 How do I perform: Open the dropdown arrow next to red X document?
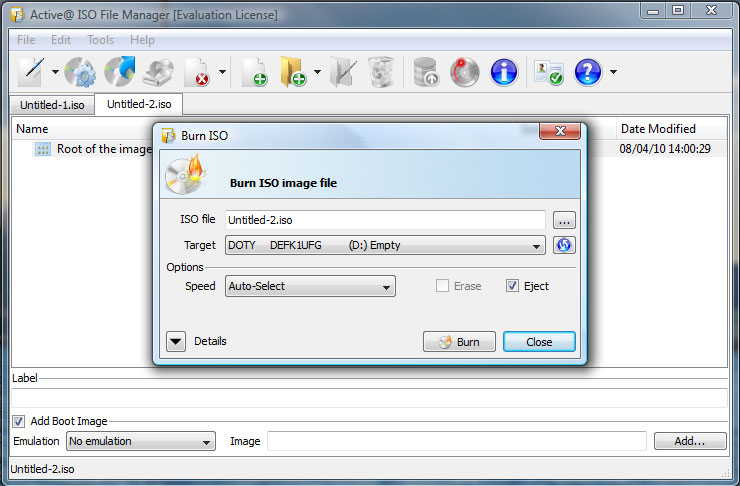coord(222,72)
